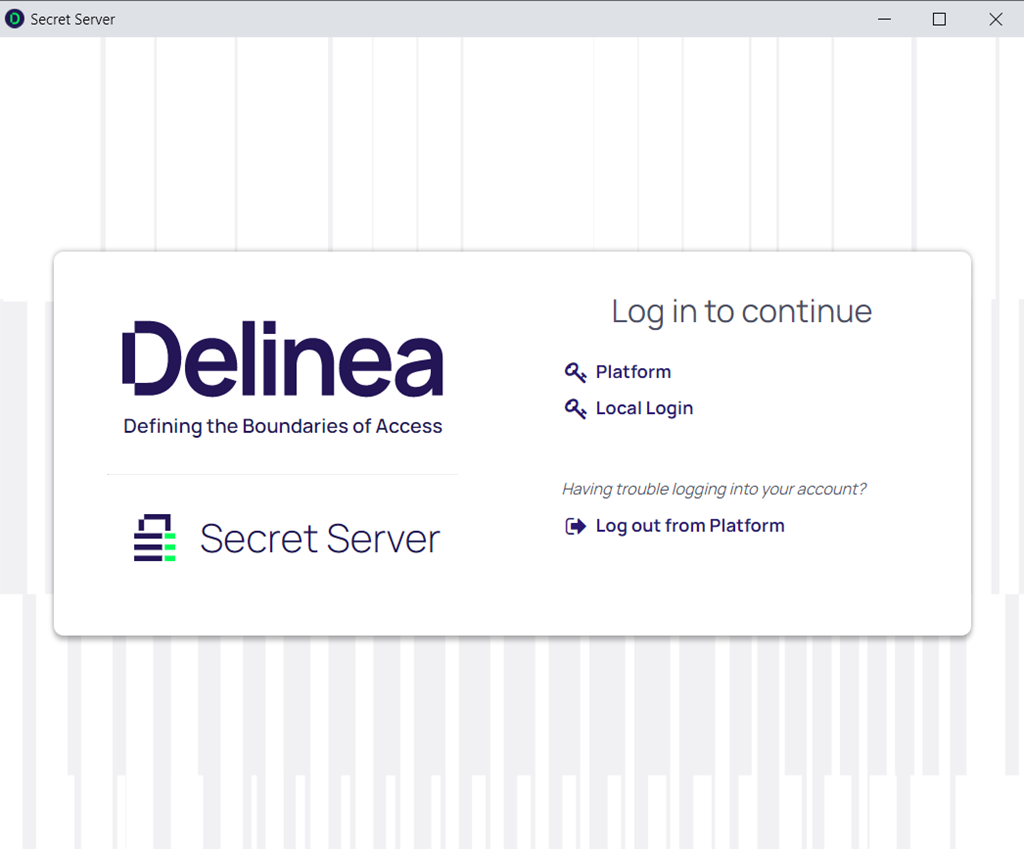Open the window menu via title bar icon
The height and width of the screenshot is (849, 1024).
(14, 19)
